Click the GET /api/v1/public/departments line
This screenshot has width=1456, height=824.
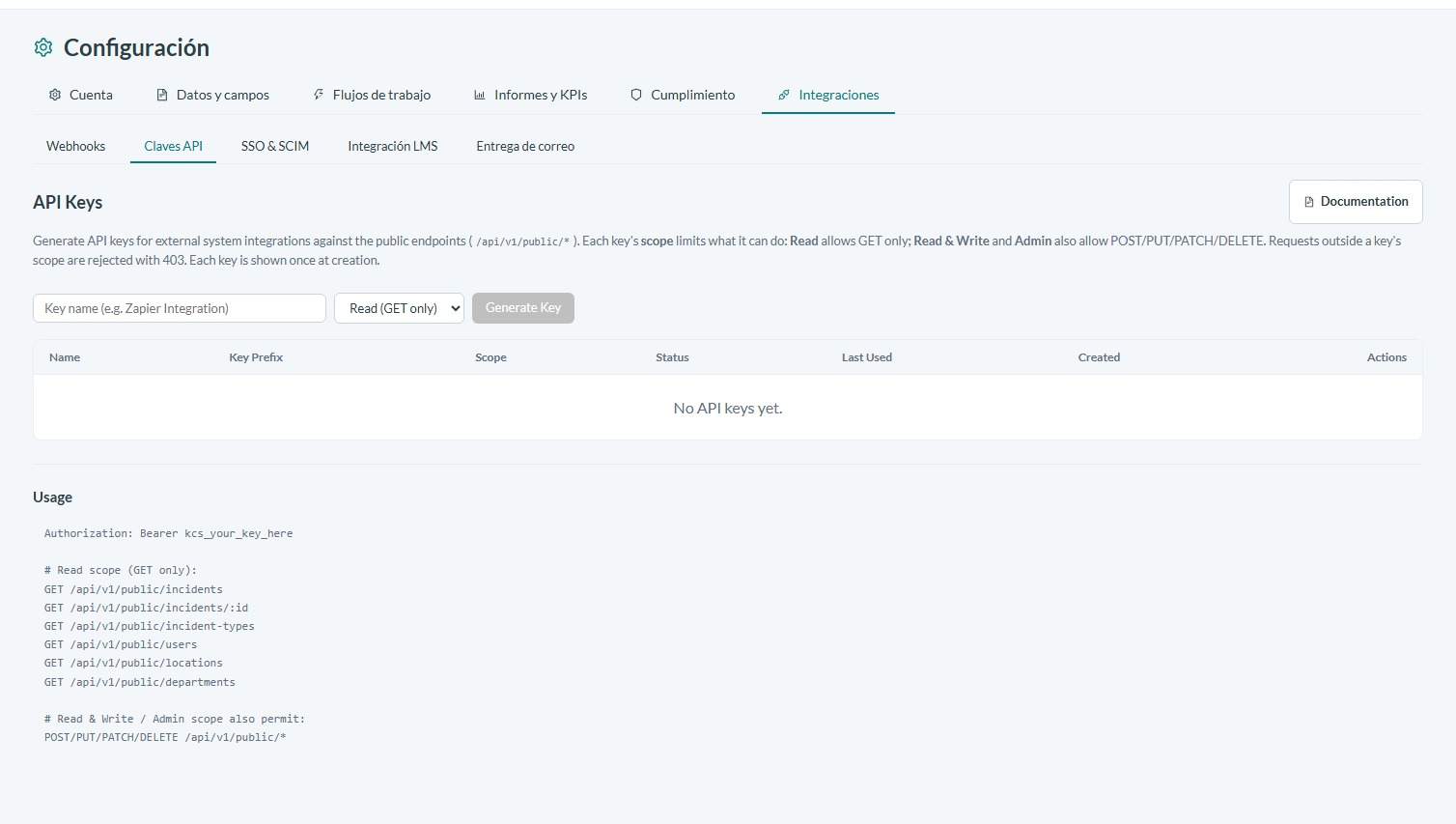click(139, 682)
